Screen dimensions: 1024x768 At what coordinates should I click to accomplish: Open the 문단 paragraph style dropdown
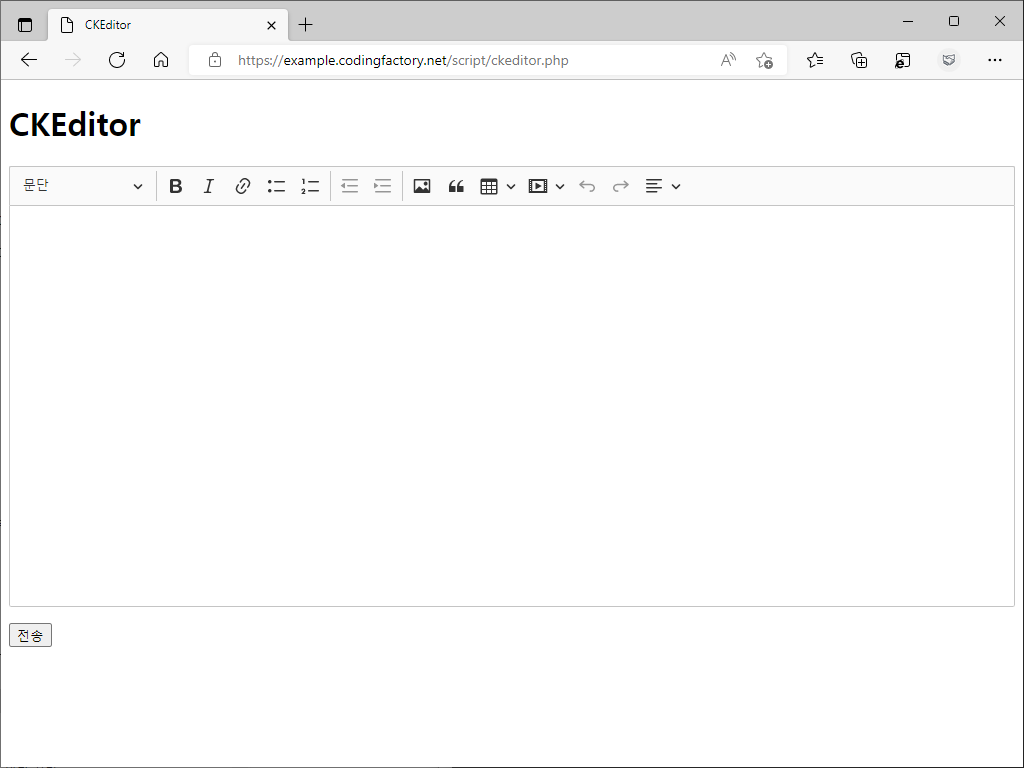coord(82,186)
